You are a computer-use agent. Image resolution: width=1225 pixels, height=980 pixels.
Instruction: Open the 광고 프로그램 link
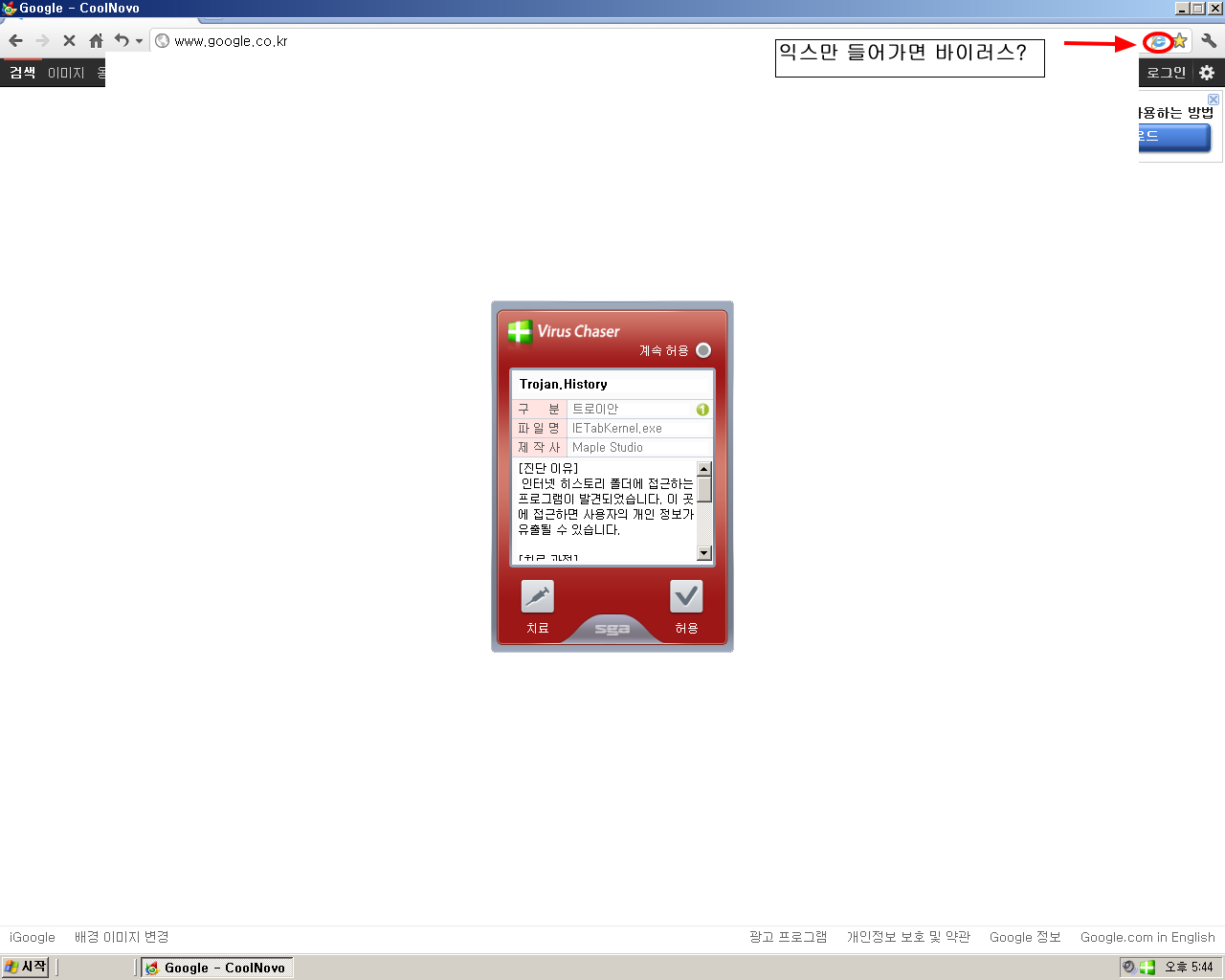(788, 937)
